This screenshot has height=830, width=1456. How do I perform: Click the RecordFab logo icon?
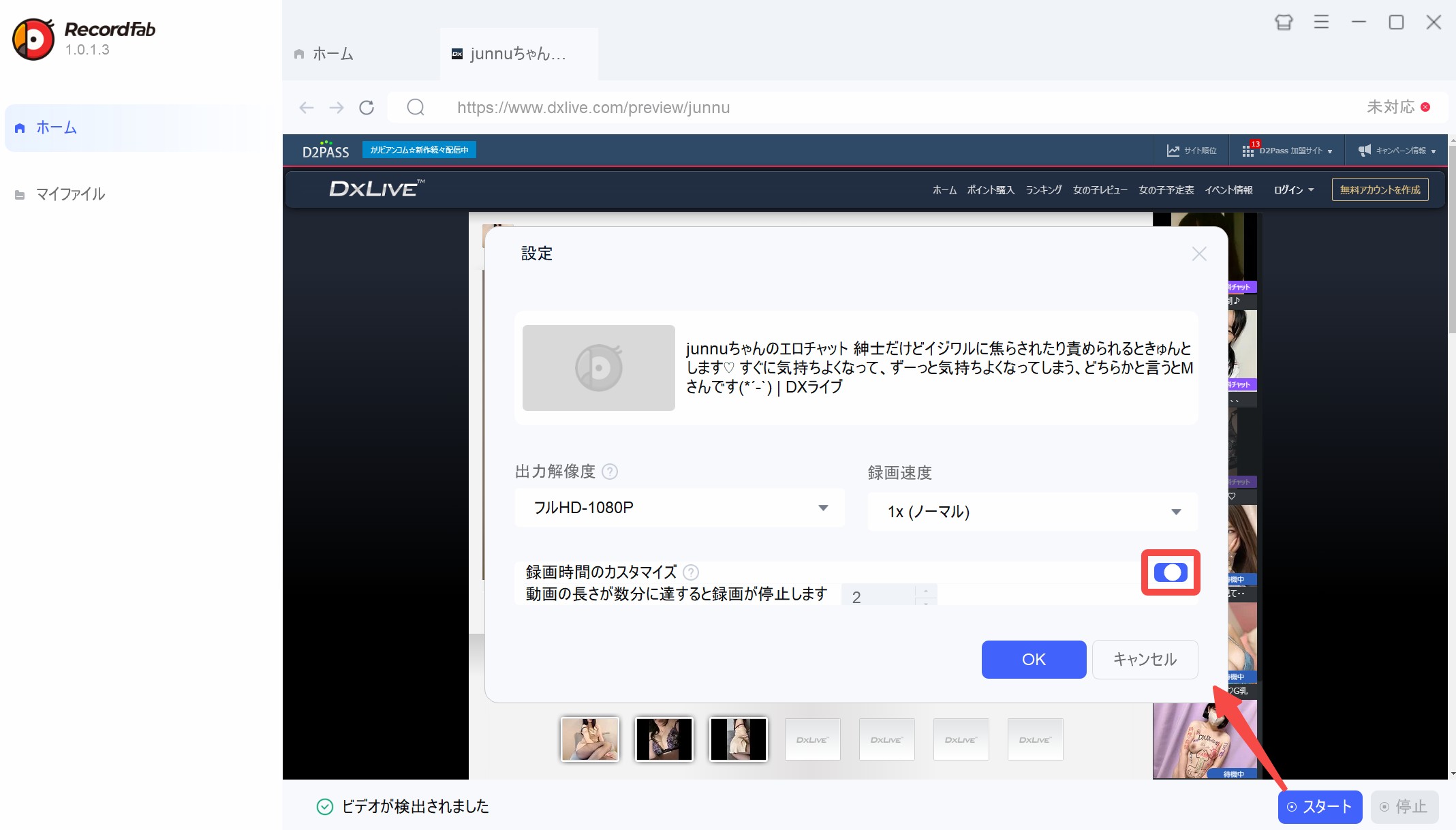coord(33,39)
